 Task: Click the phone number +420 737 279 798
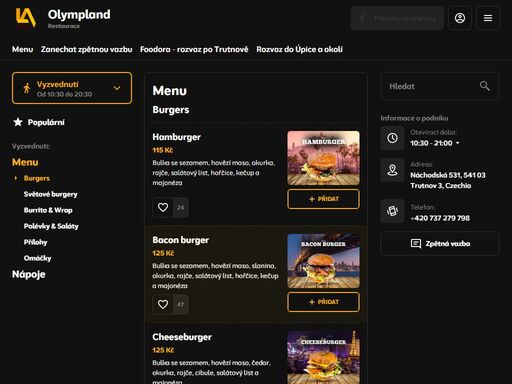(x=440, y=218)
